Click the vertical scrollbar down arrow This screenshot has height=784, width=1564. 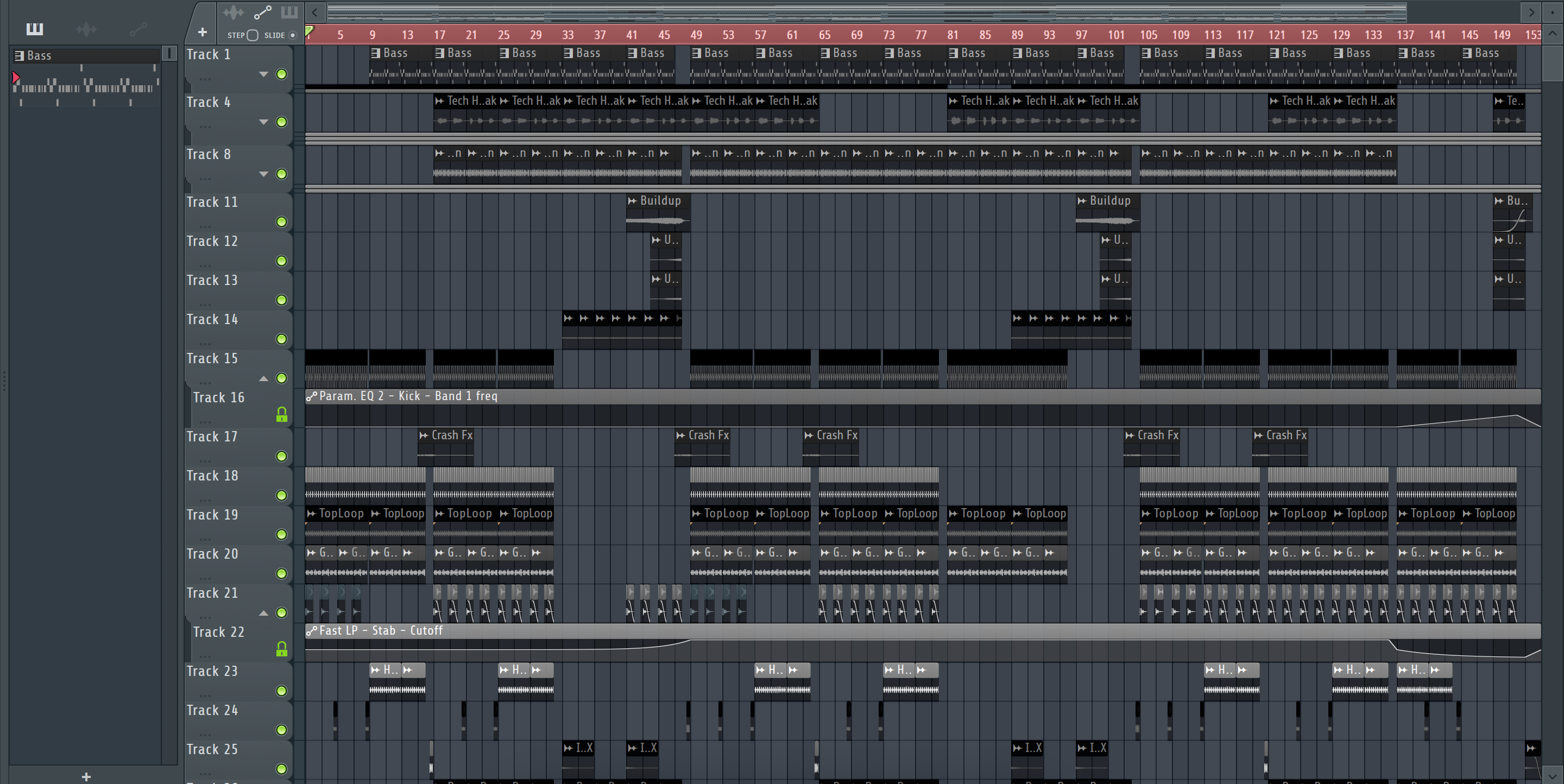[x=1552, y=776]
